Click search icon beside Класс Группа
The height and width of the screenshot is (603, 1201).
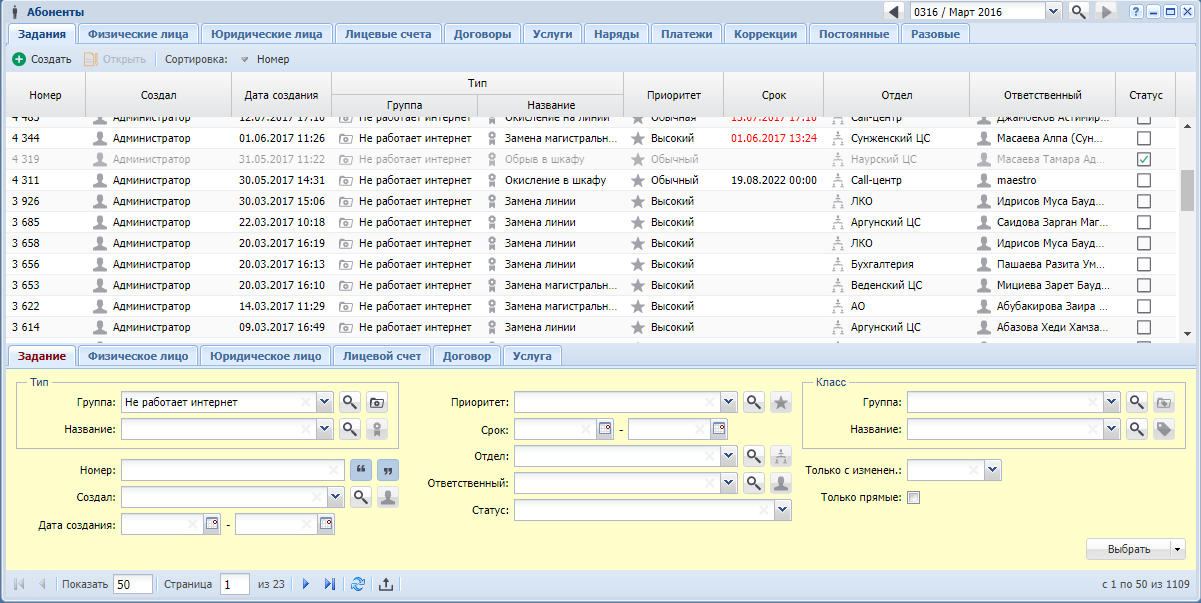click(1137, 402)
